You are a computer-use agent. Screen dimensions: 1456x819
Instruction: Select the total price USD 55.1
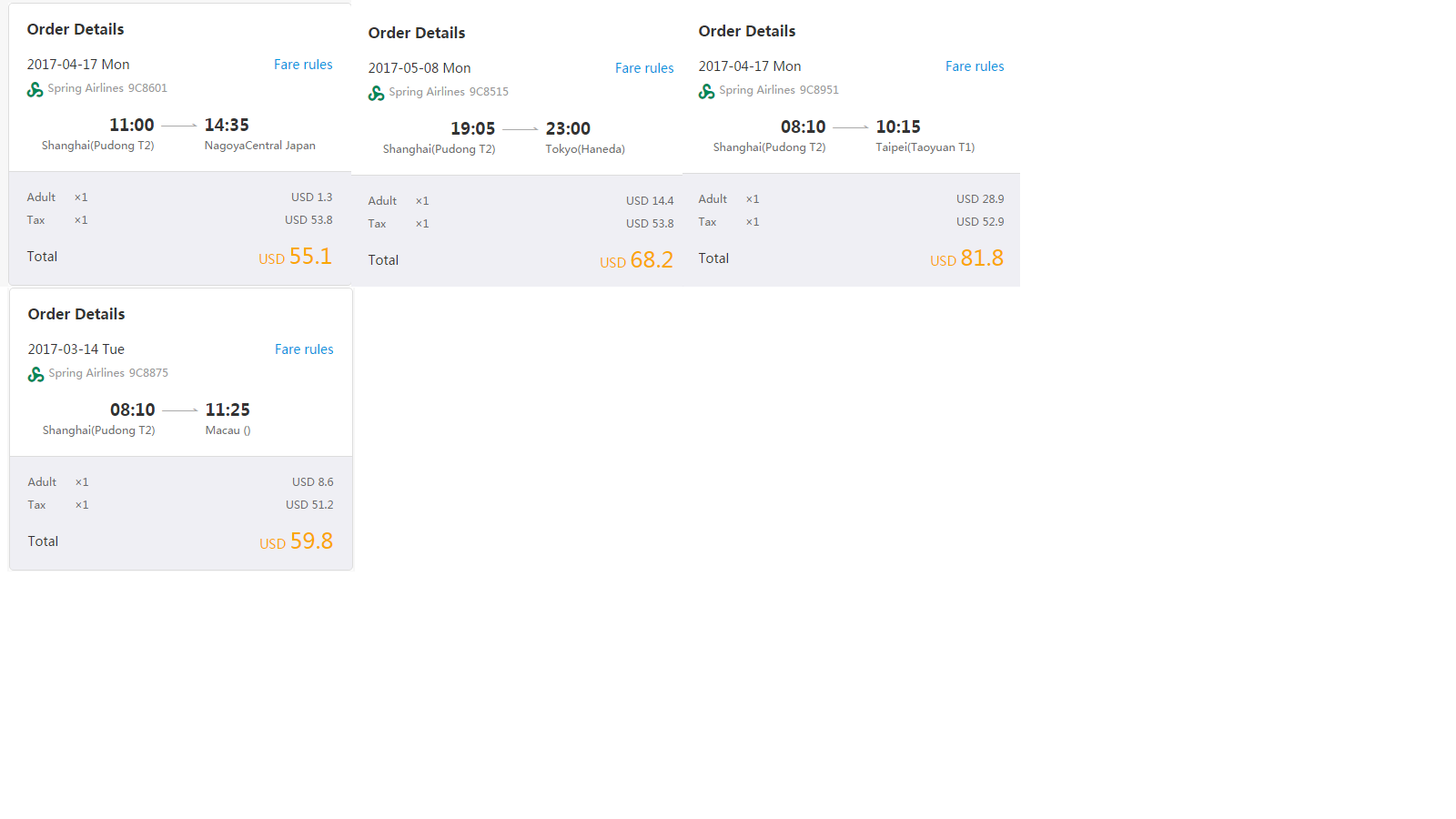296,257
